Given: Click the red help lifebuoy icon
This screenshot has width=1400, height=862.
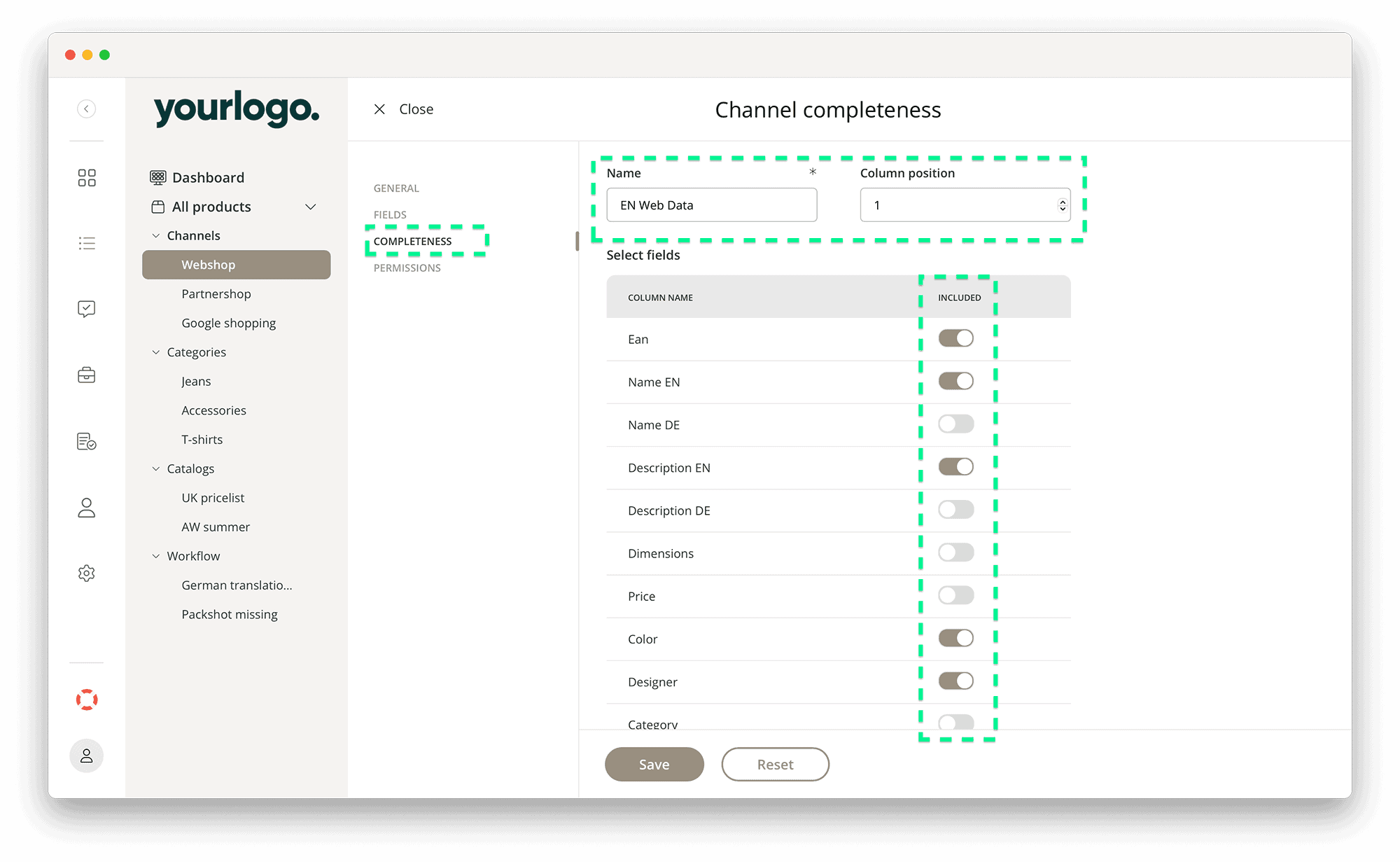Looking at the screenshot, I should [86, 699].
